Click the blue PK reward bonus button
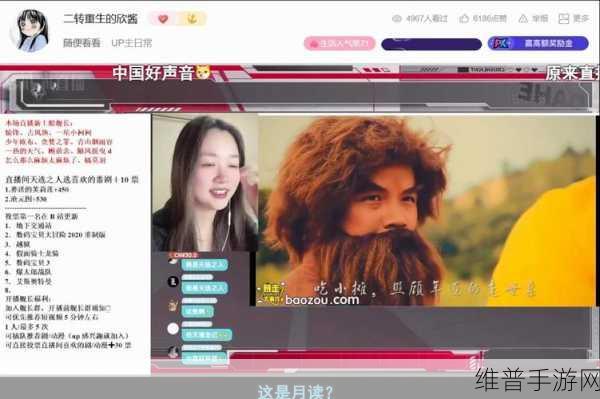 point(538,43)
